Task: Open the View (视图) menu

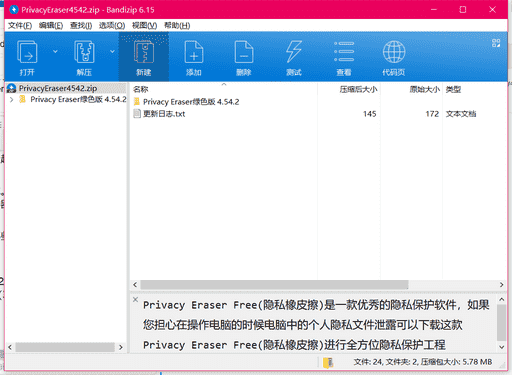Action: (x=144, y=26)
